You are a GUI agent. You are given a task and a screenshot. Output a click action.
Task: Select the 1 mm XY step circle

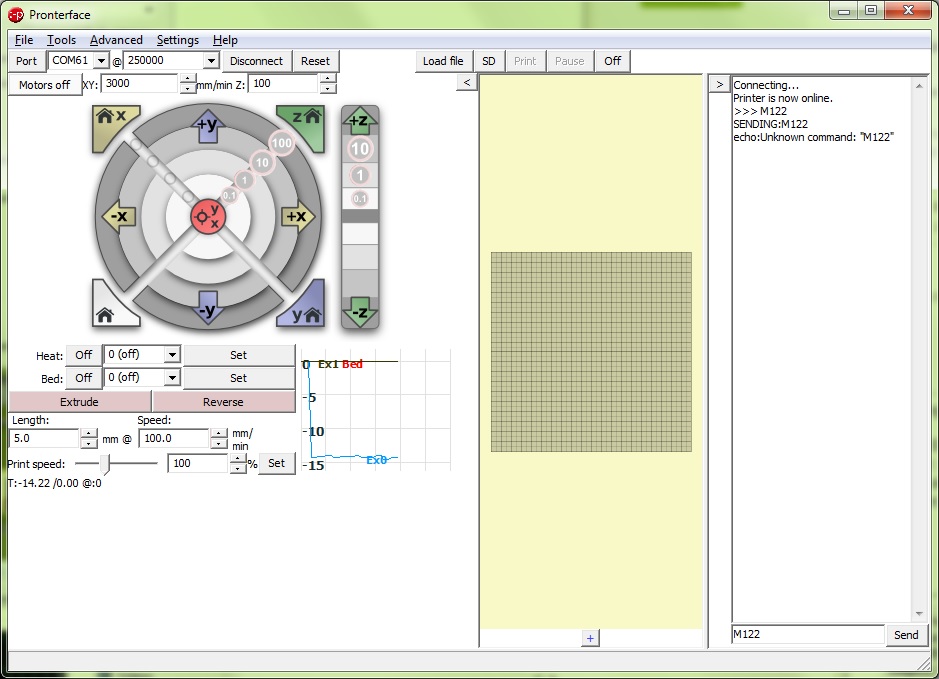click(x=244, y=180)
